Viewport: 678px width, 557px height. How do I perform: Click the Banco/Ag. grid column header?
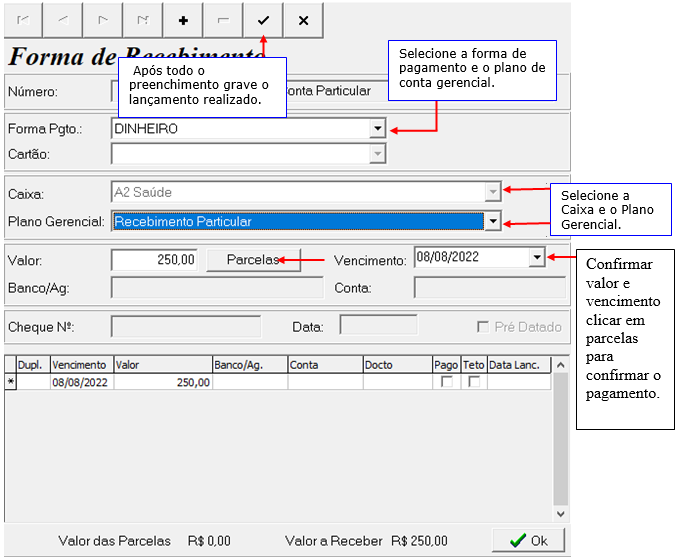[x=250, y=365]
